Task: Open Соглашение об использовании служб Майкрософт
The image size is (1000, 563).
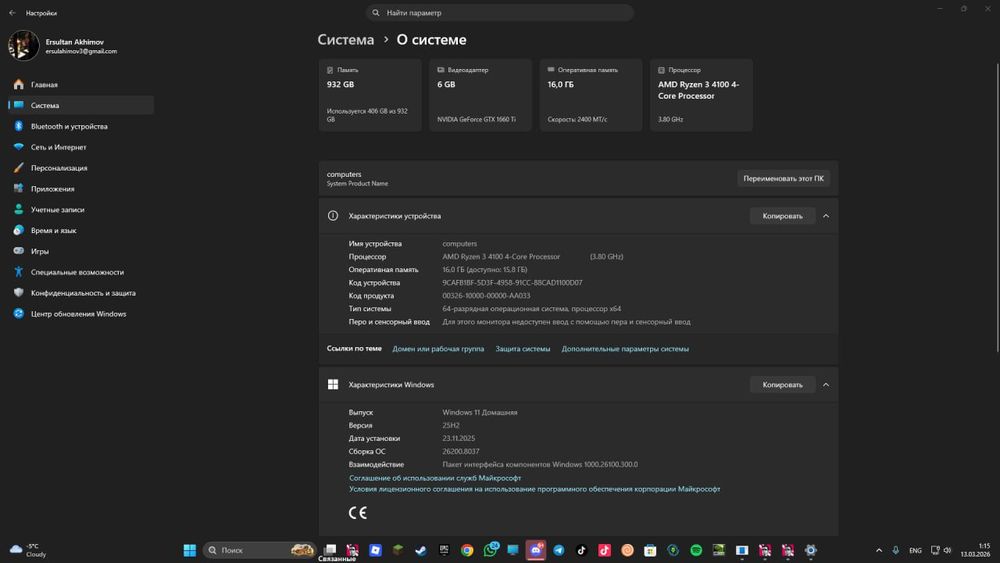Action: [x=435, y=478]
